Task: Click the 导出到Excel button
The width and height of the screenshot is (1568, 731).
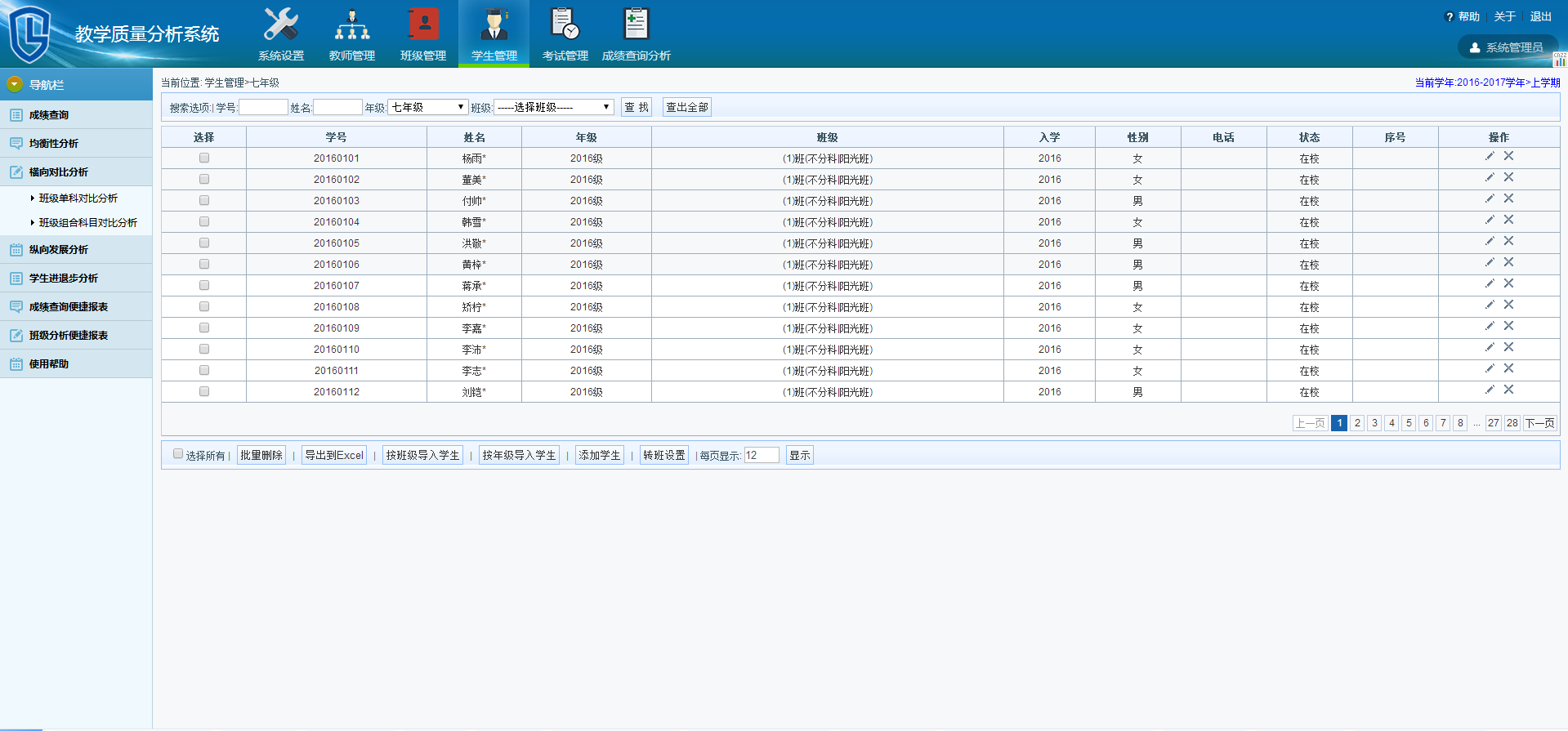Action: 334,455
